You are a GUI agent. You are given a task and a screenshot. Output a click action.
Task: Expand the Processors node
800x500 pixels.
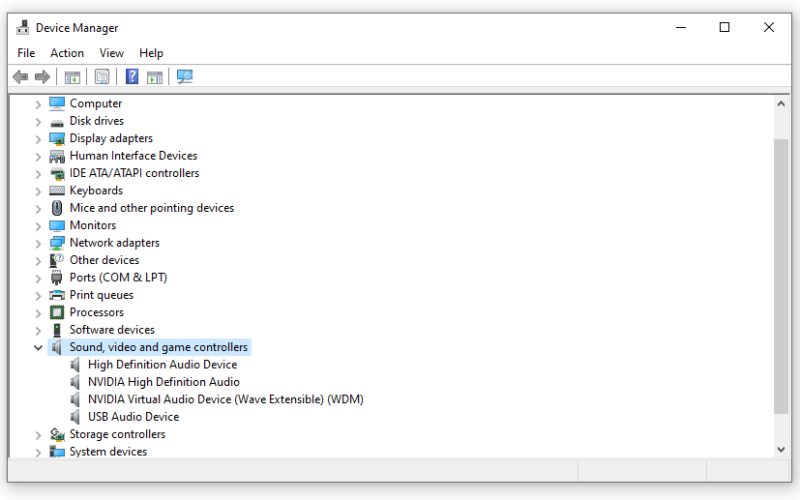point(38,313)
